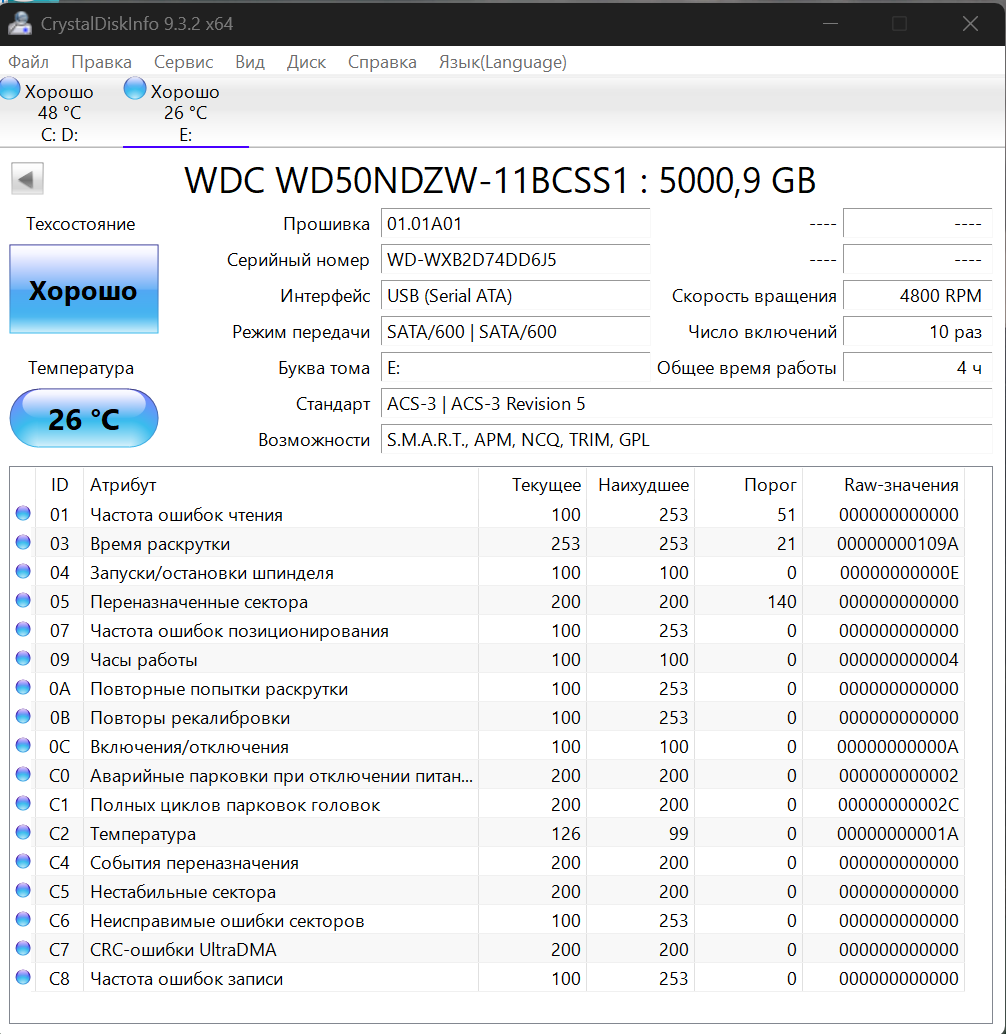Click status icon of row C4 События переназначения
1006x1034 pixels.
pyautogui.click(x=23, y=861)
